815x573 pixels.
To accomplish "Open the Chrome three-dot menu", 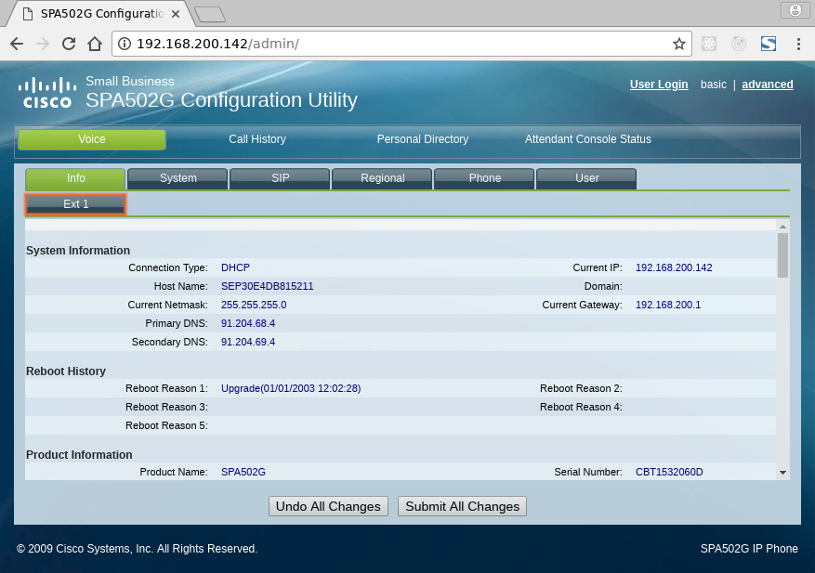I will (x=798, y=44).
